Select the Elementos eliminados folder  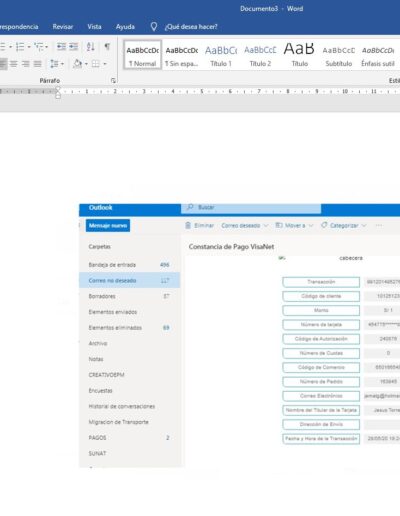pyautogui.click(x=129, y=327)
